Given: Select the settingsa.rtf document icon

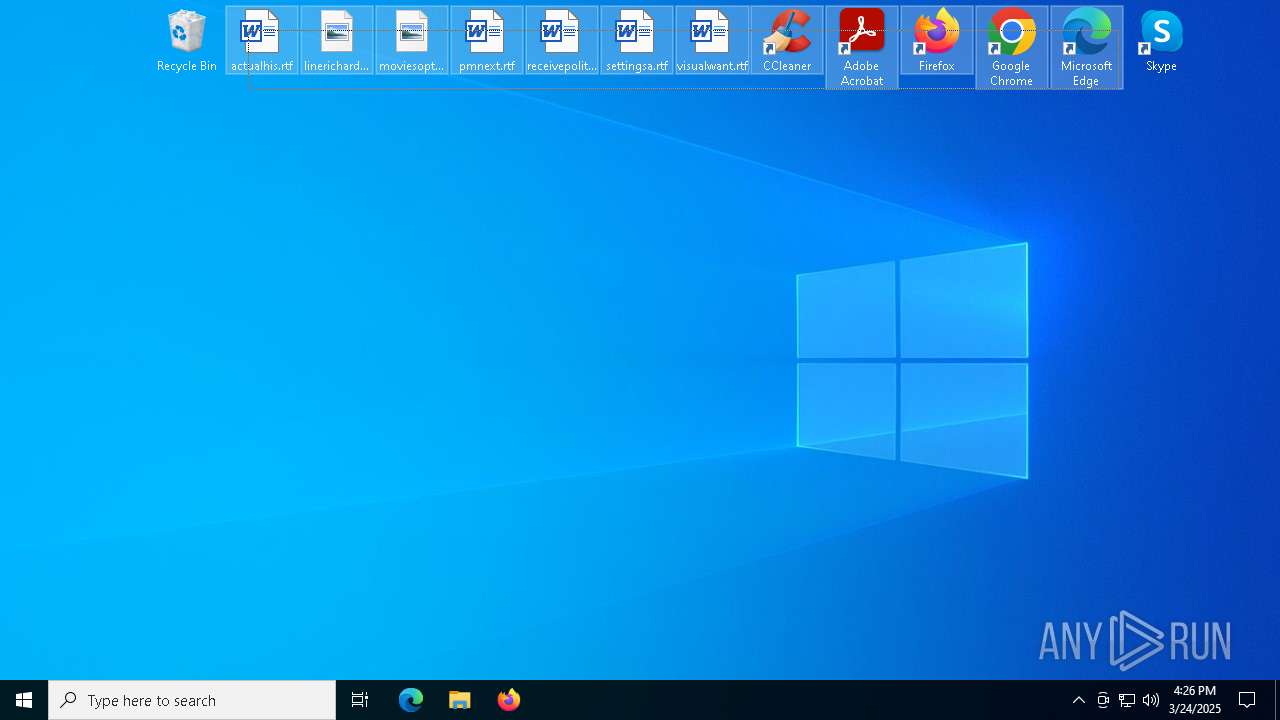Looking at the screenshot, I should click(x=637, y=41).
